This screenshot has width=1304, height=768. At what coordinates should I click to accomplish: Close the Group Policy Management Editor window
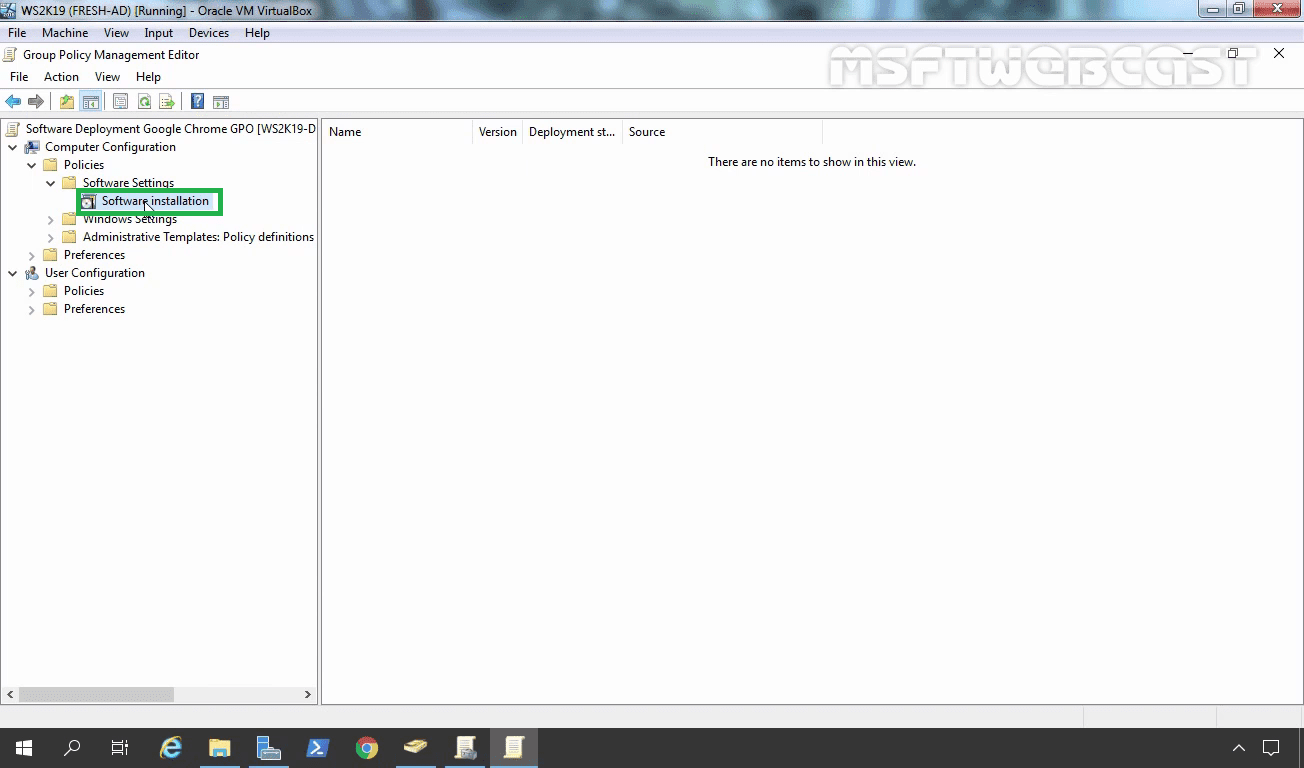[x=1279, y=54]
